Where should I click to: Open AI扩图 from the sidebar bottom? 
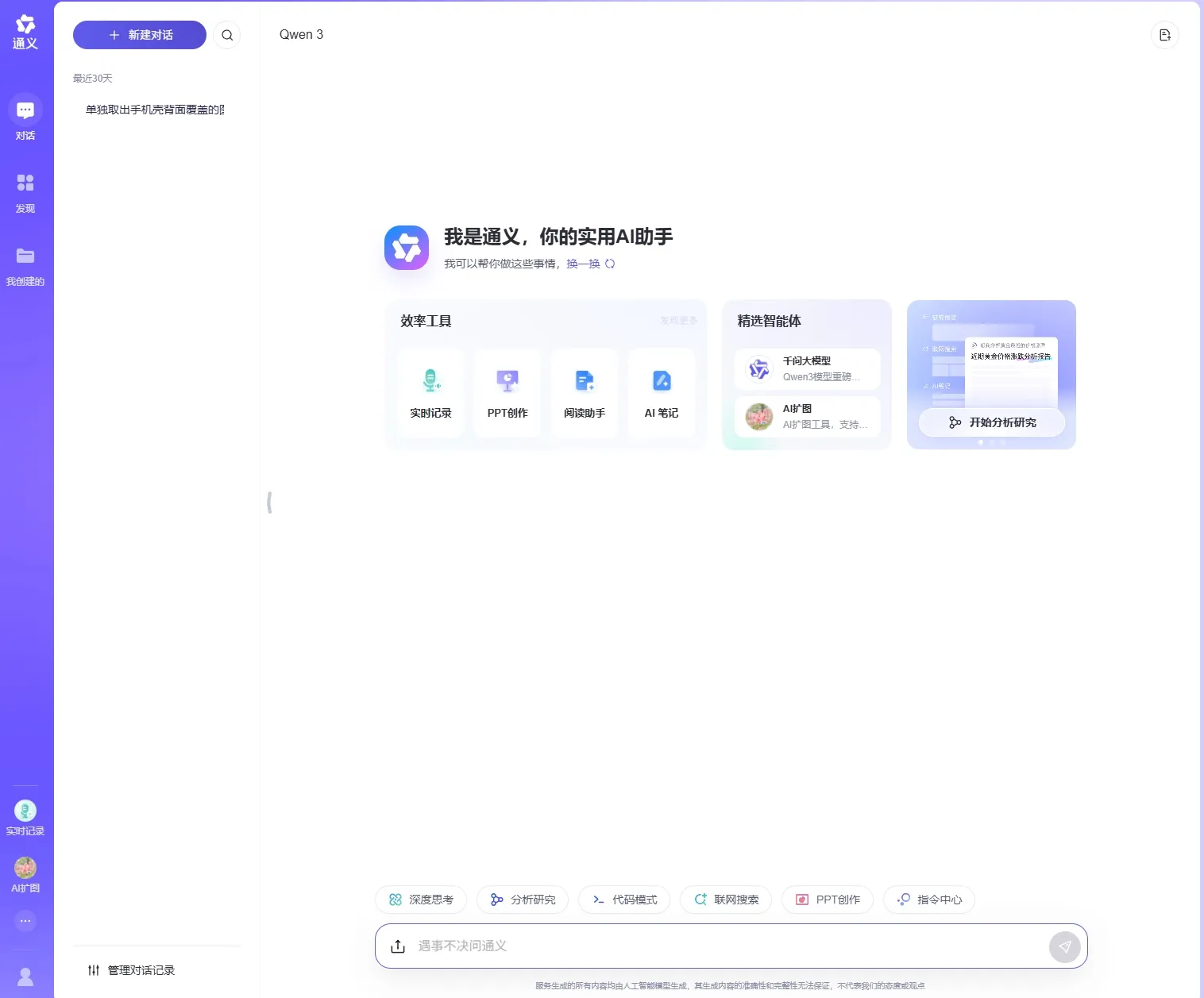[x=25, y=875]
